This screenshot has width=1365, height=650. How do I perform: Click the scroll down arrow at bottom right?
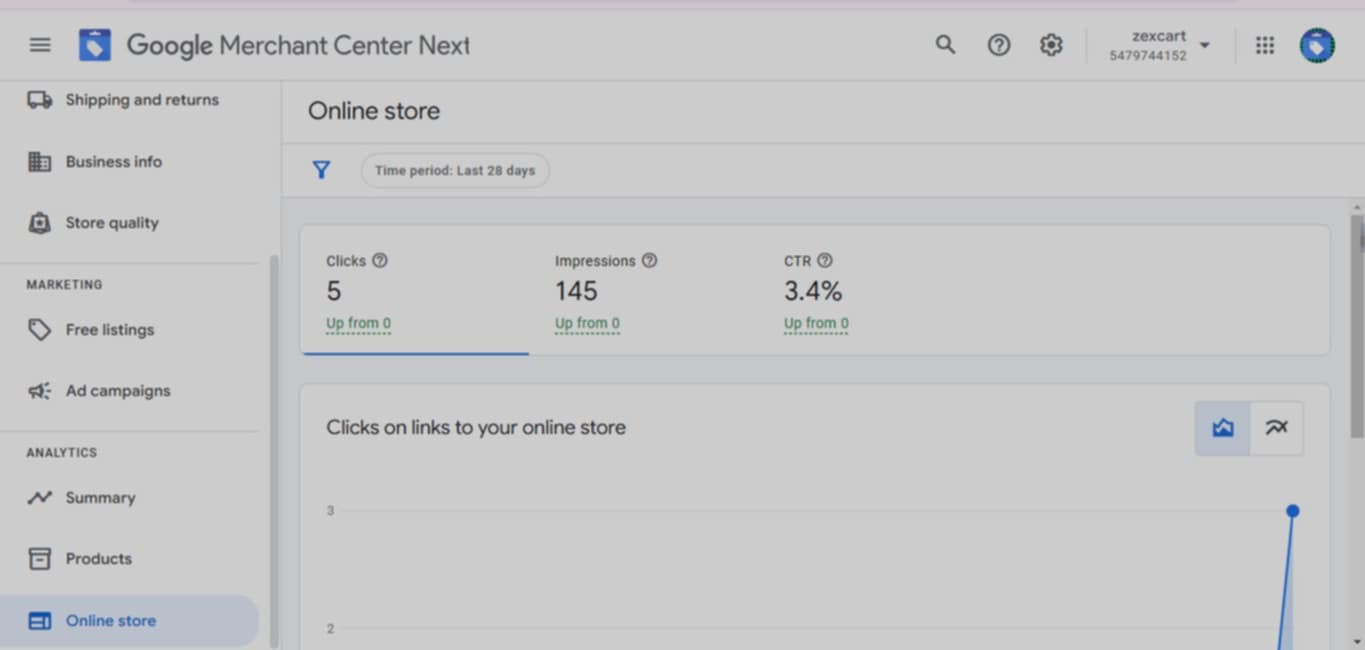1357,641
